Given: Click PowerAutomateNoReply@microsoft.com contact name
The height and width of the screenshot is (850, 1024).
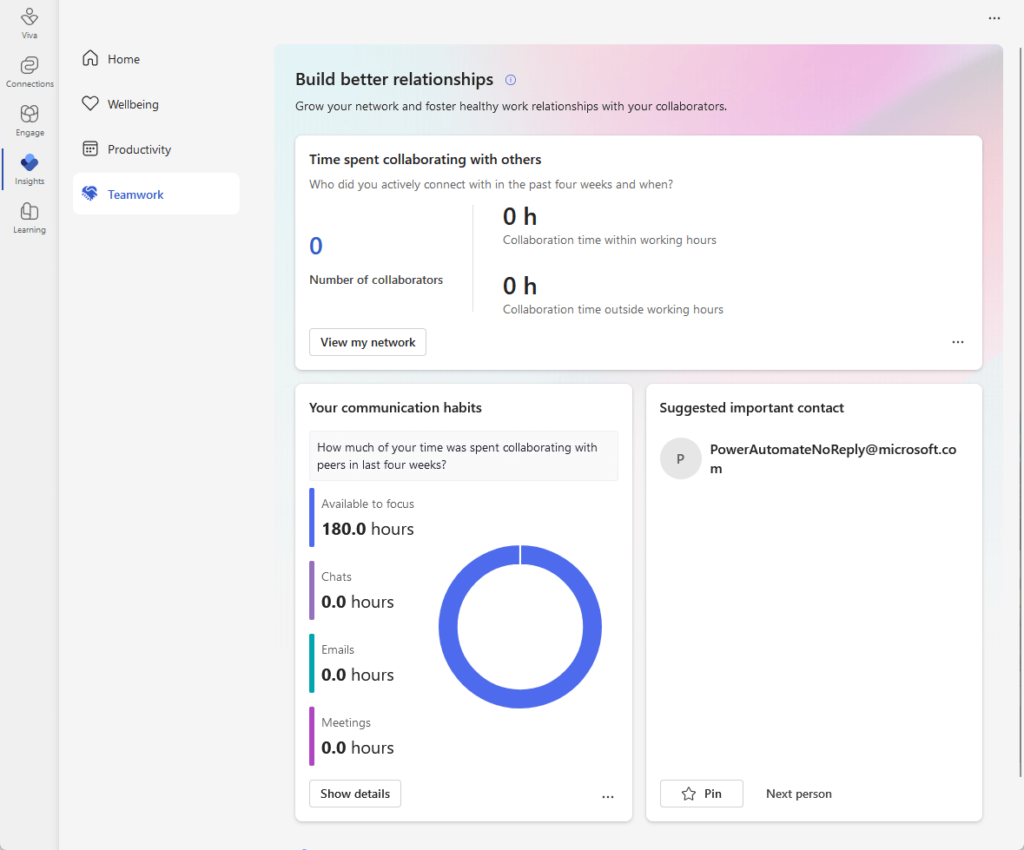Looking at the screenshot, I should coord(833,458).
